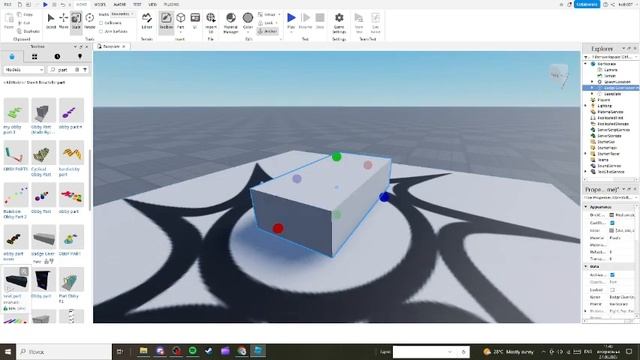Click the Stop test button
Image resolution: width=640 pixels, height=360 pixels.
pyautogui.click(x=320, y=21)
